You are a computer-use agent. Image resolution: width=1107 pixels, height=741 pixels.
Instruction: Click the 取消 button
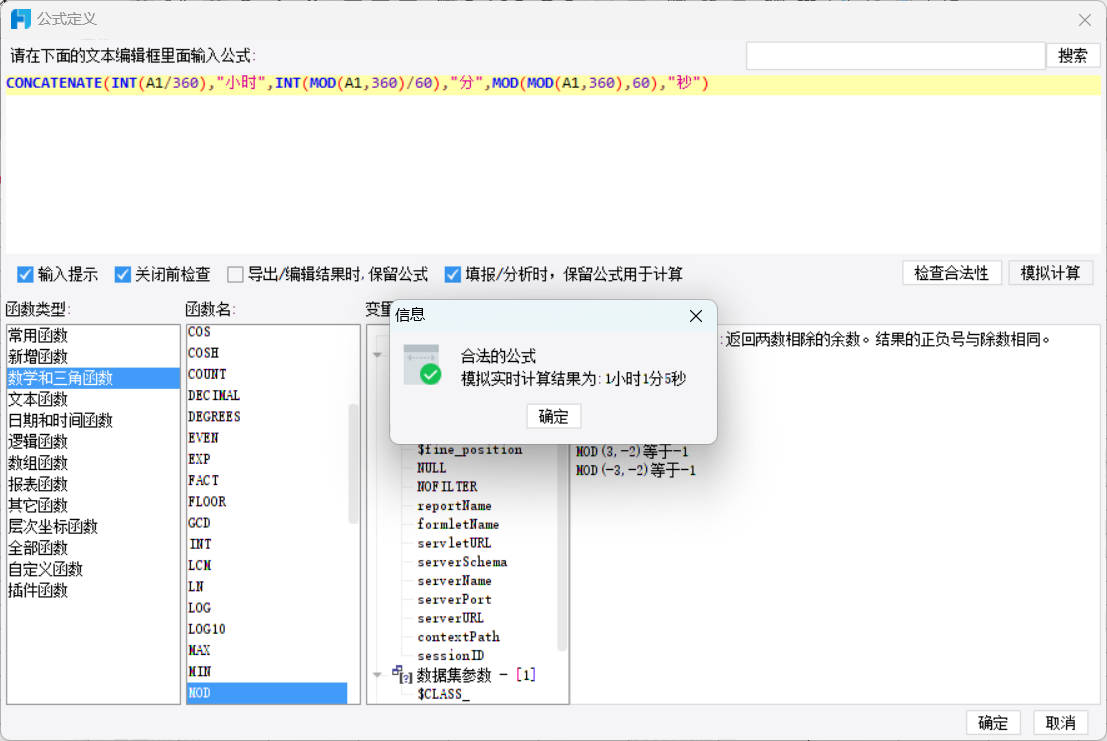click(1060, 723)
